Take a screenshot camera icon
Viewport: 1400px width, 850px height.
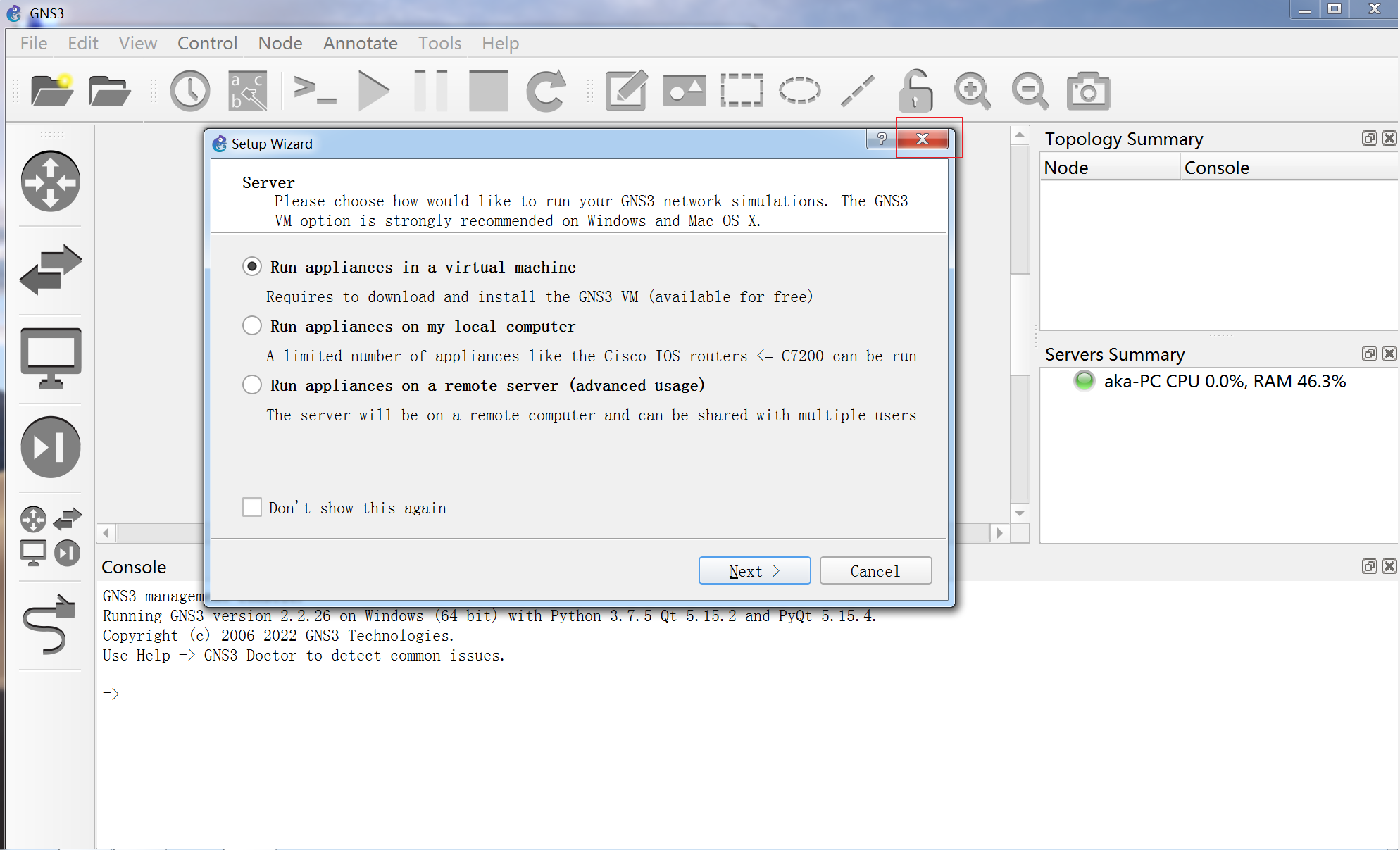coord(1088,91)
